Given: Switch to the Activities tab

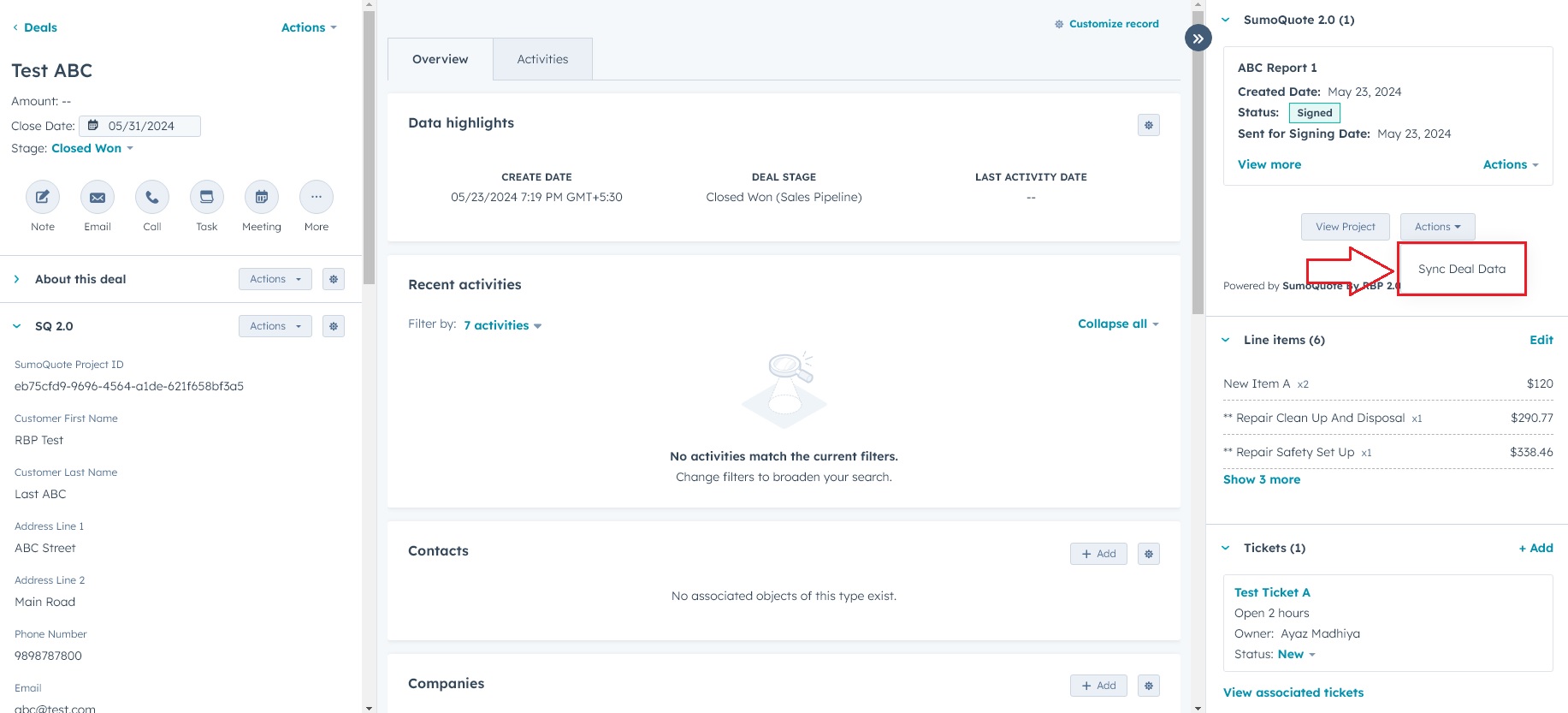Looking at the screenshot, I should click(x=542, y=59).
